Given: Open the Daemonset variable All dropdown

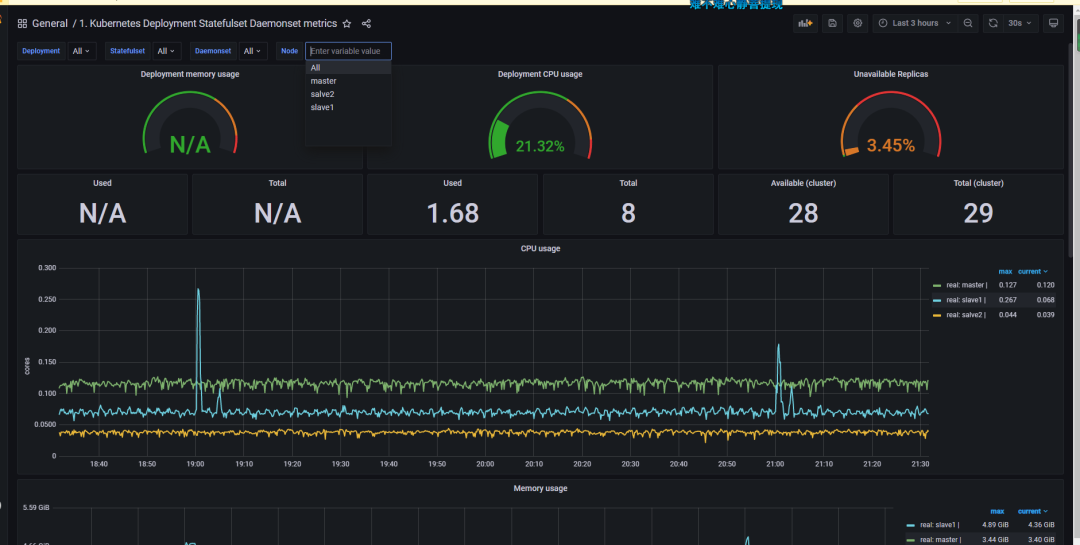Looking at the screenshot, I should point(253,51).
